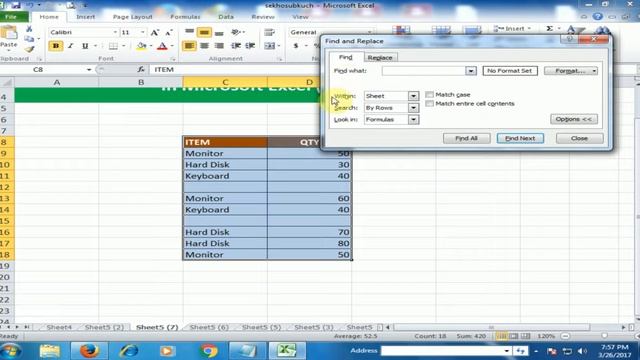Click Align Text Right icon
This screenshot has width=640, height=360.
click(219, 46)
